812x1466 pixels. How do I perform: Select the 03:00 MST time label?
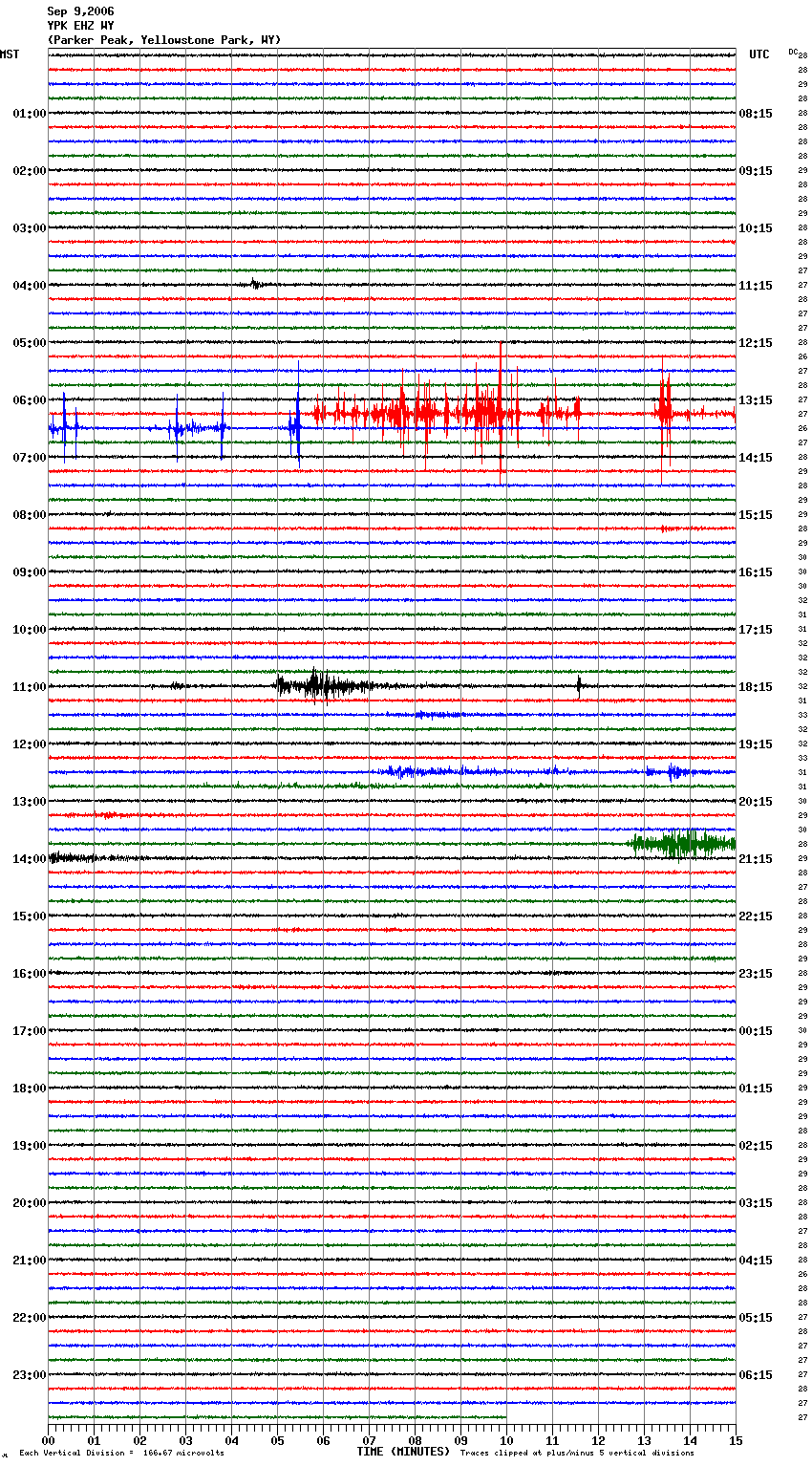click(x=30, y=228)
